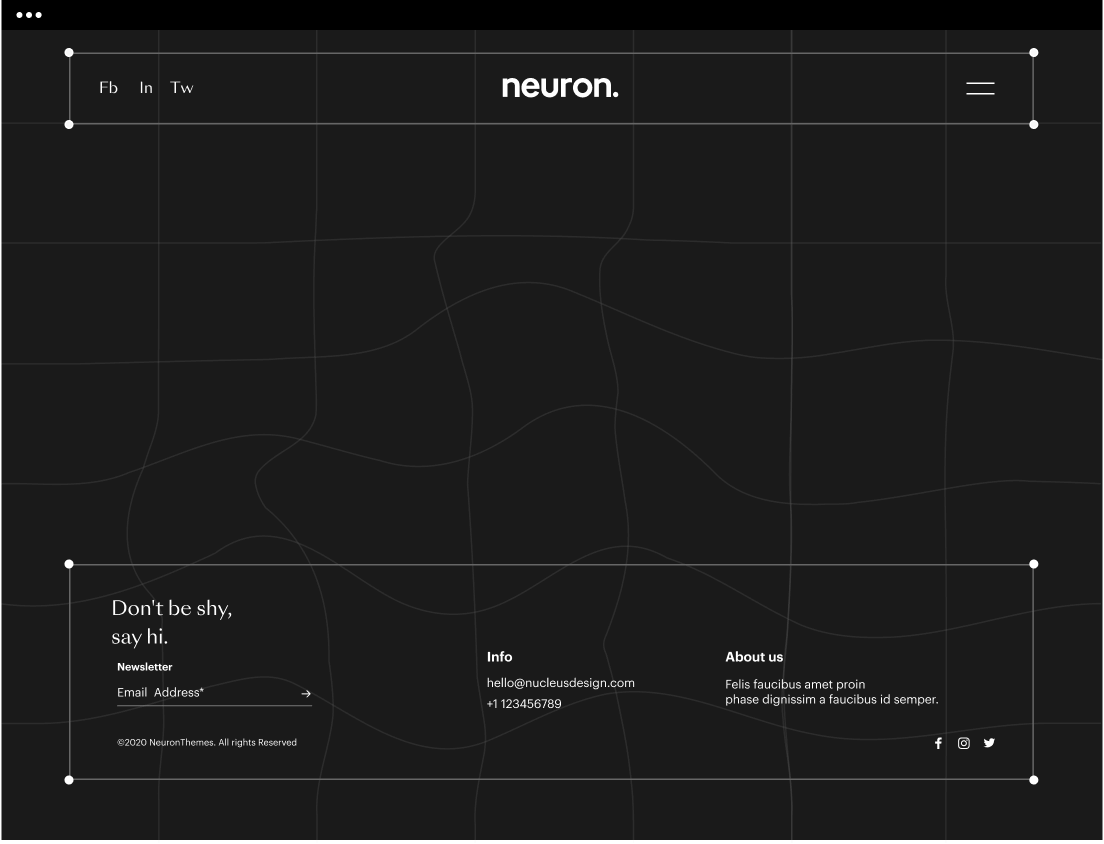
Task: Select the Fb item in the top navigation
Action: pyautogui.click(x=107, y=88)
